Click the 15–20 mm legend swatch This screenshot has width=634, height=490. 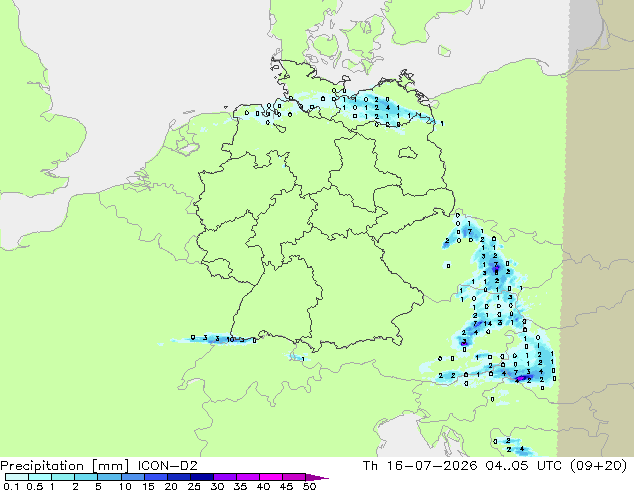[x=155, y=477]
